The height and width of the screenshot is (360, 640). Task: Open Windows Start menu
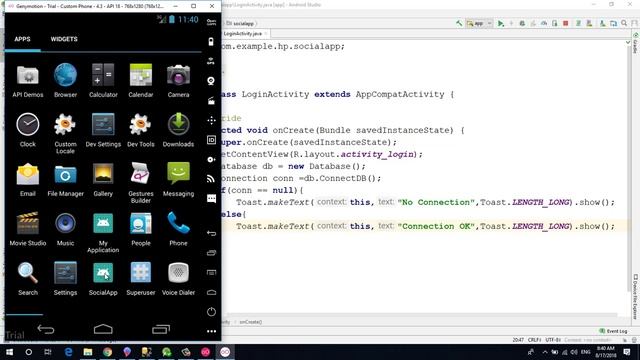9,352
